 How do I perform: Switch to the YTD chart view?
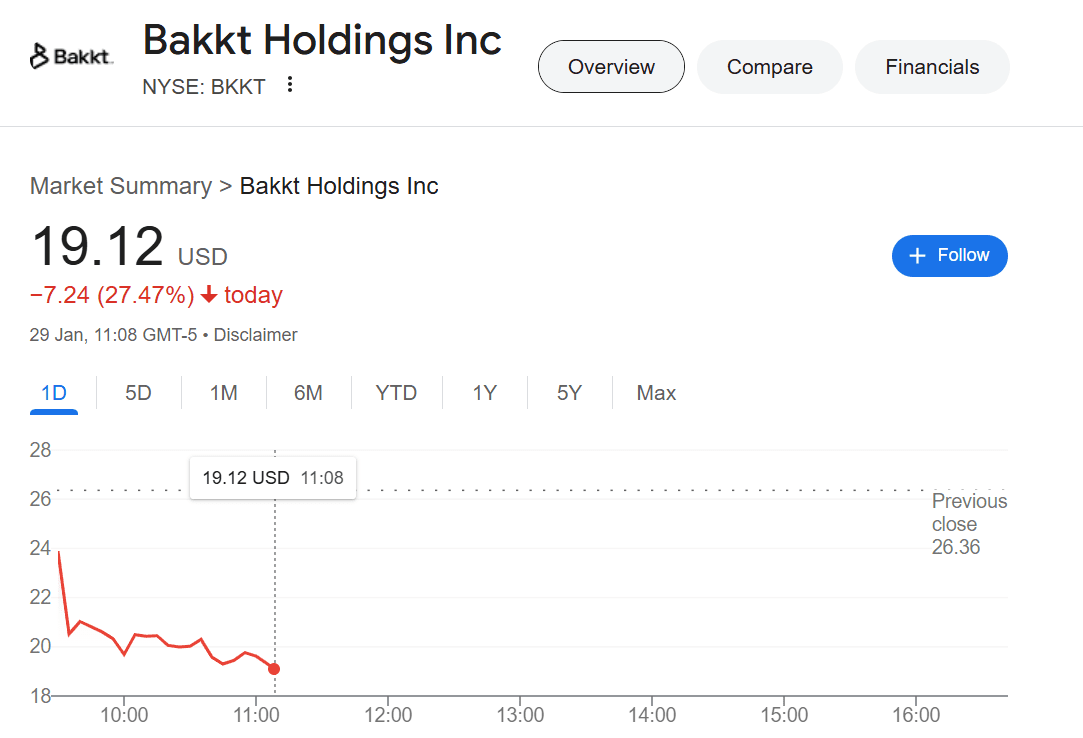(x=396, y=393)
